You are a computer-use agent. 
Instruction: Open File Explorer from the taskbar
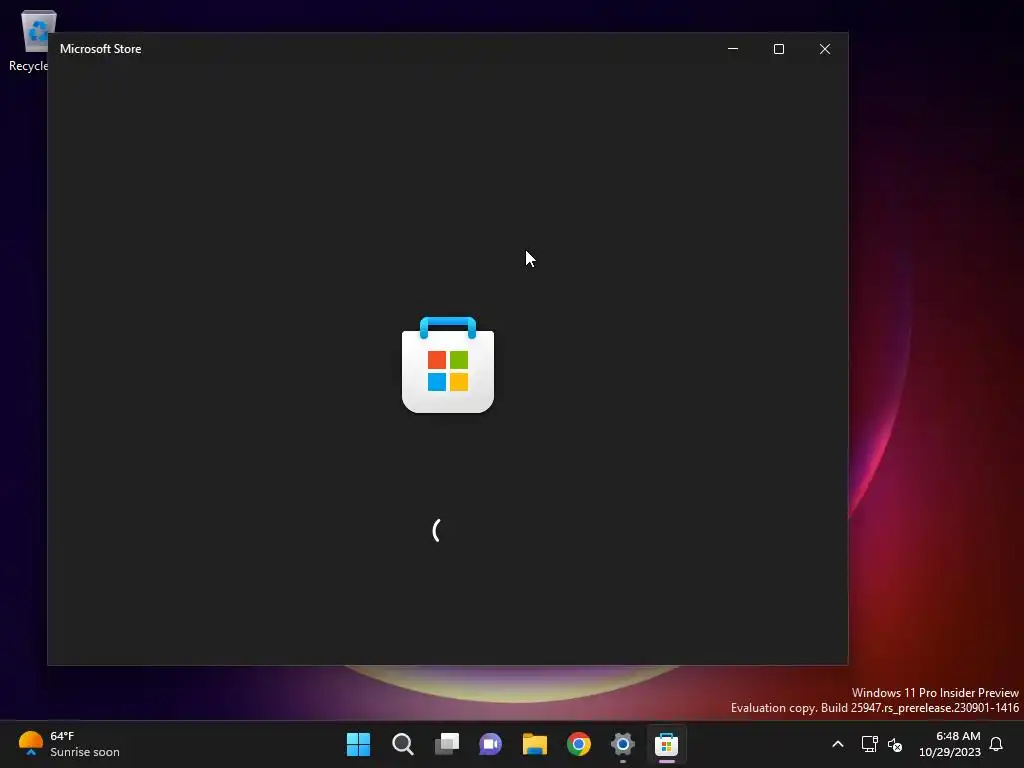pyautogui.click(x=534, y=744)
